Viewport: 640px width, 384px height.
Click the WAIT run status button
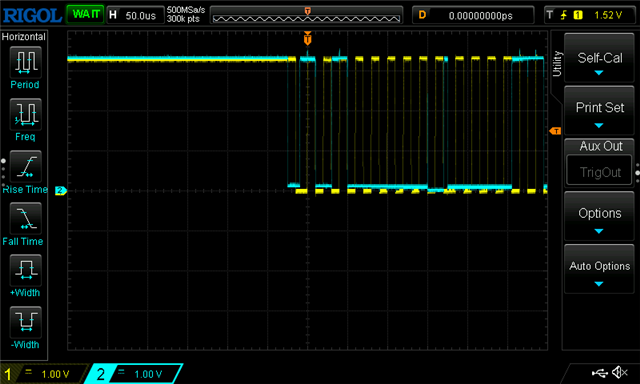pos(85,15)
